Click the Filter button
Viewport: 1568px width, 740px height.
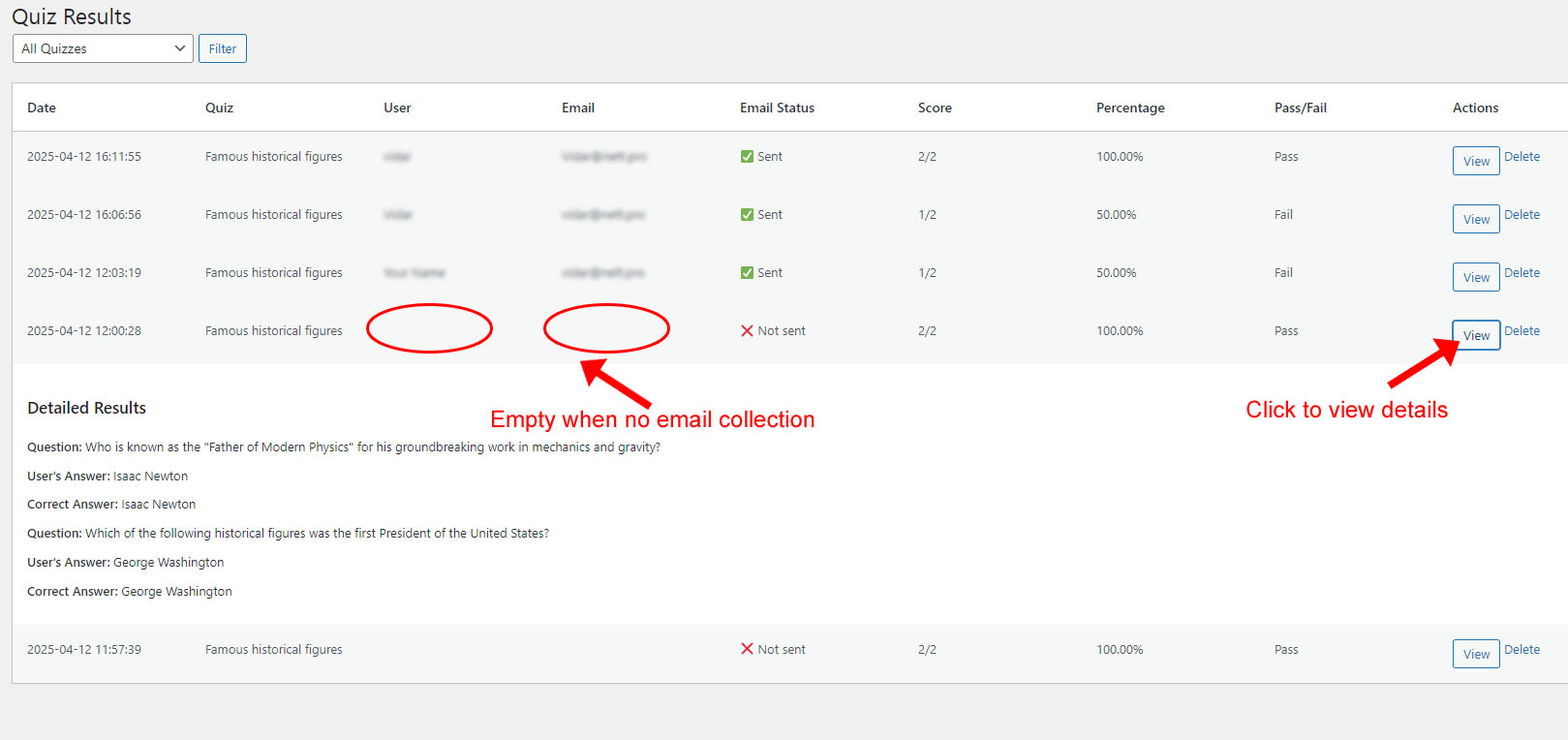[x=223, y=48]
